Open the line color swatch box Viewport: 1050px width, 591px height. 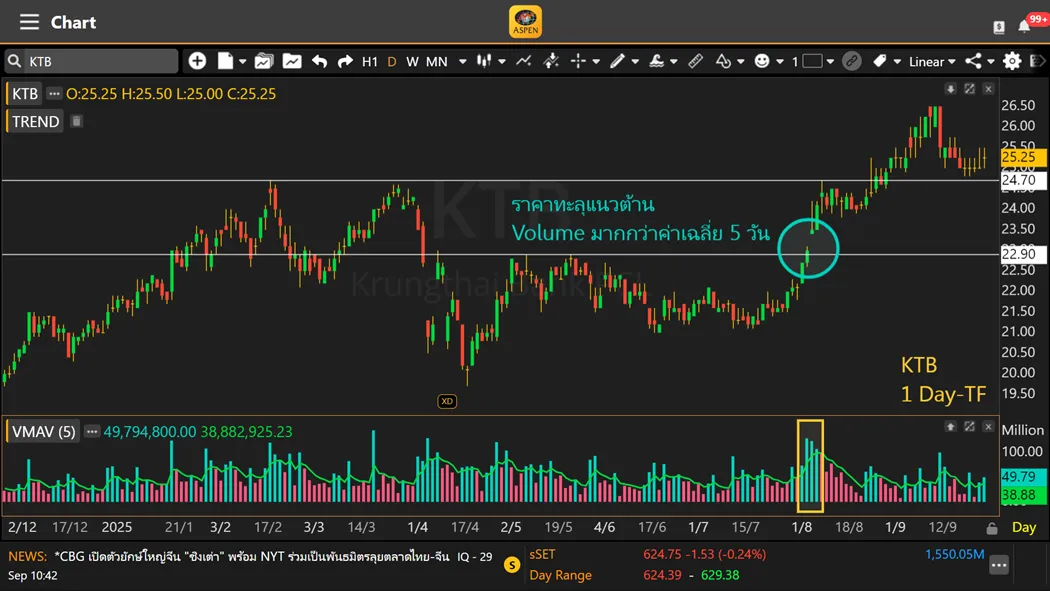pos(812,61)
